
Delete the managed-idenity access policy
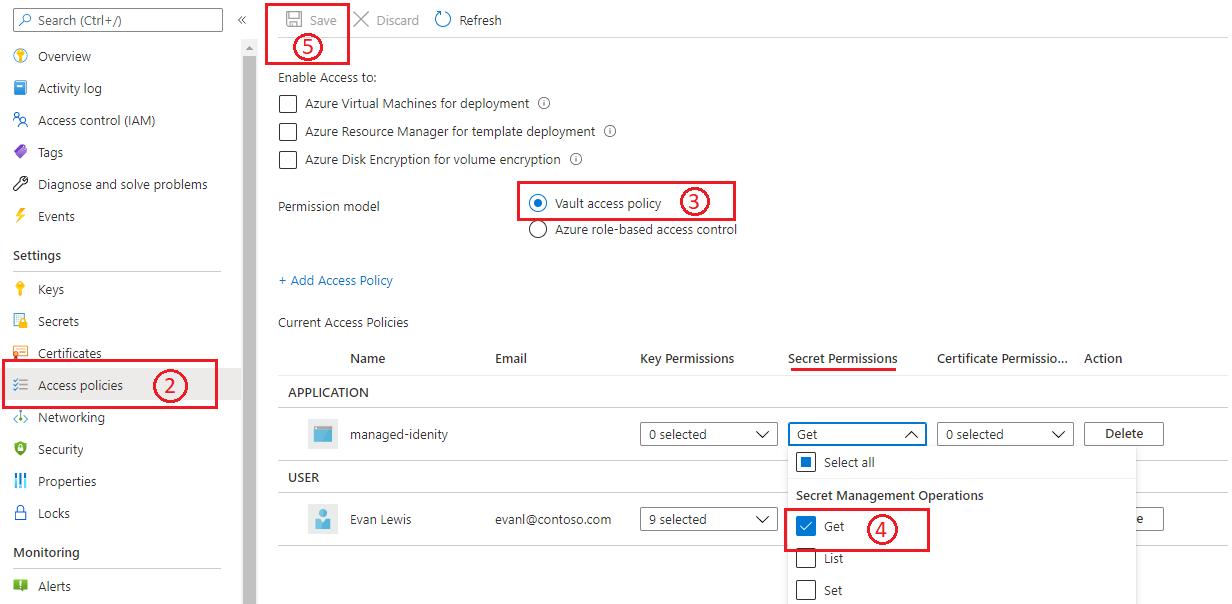click(1123, 434)
